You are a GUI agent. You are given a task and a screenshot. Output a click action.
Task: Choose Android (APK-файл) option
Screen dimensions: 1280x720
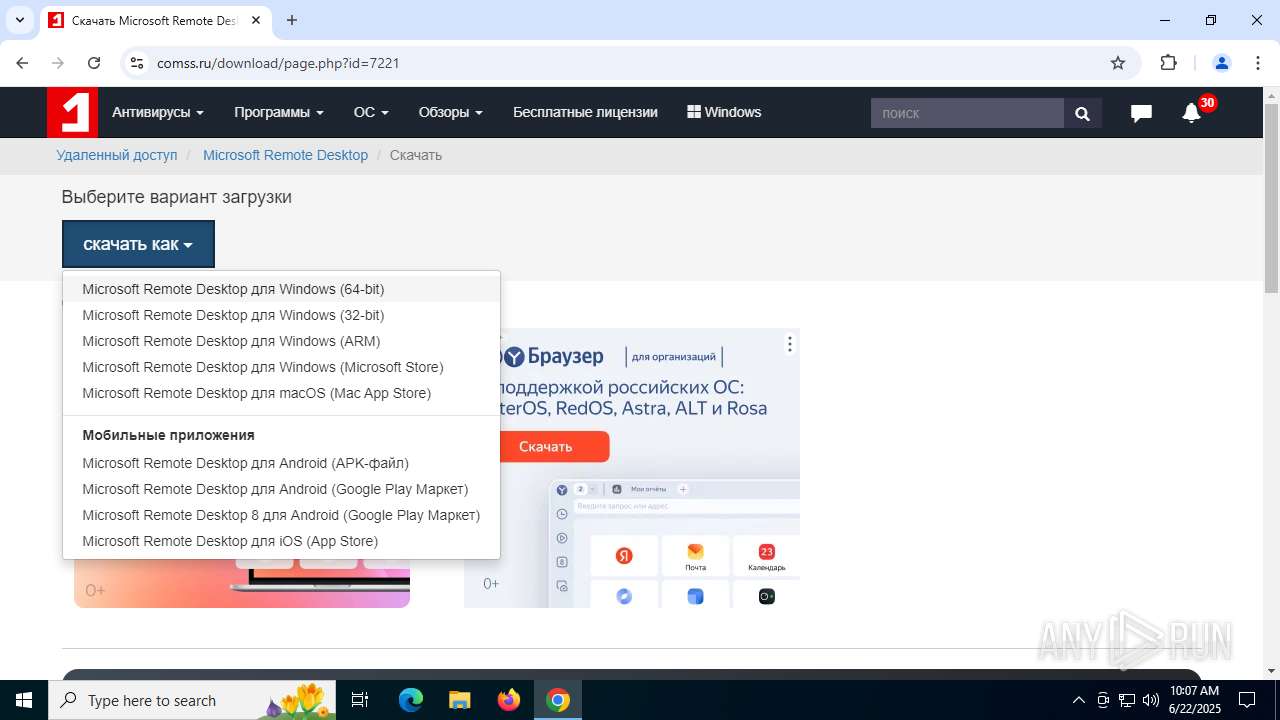pyautogui.click(x=281, y=463)
